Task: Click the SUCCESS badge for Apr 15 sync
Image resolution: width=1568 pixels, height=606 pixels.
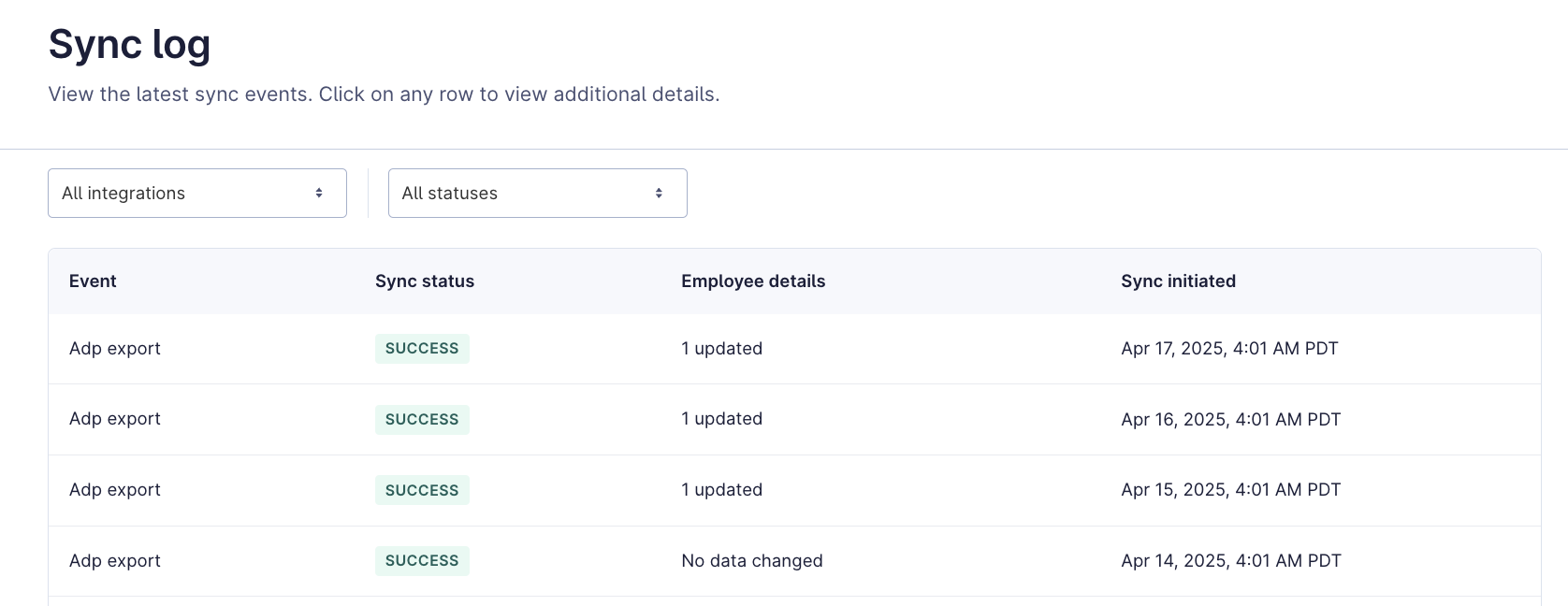Action: pos(422,491)
